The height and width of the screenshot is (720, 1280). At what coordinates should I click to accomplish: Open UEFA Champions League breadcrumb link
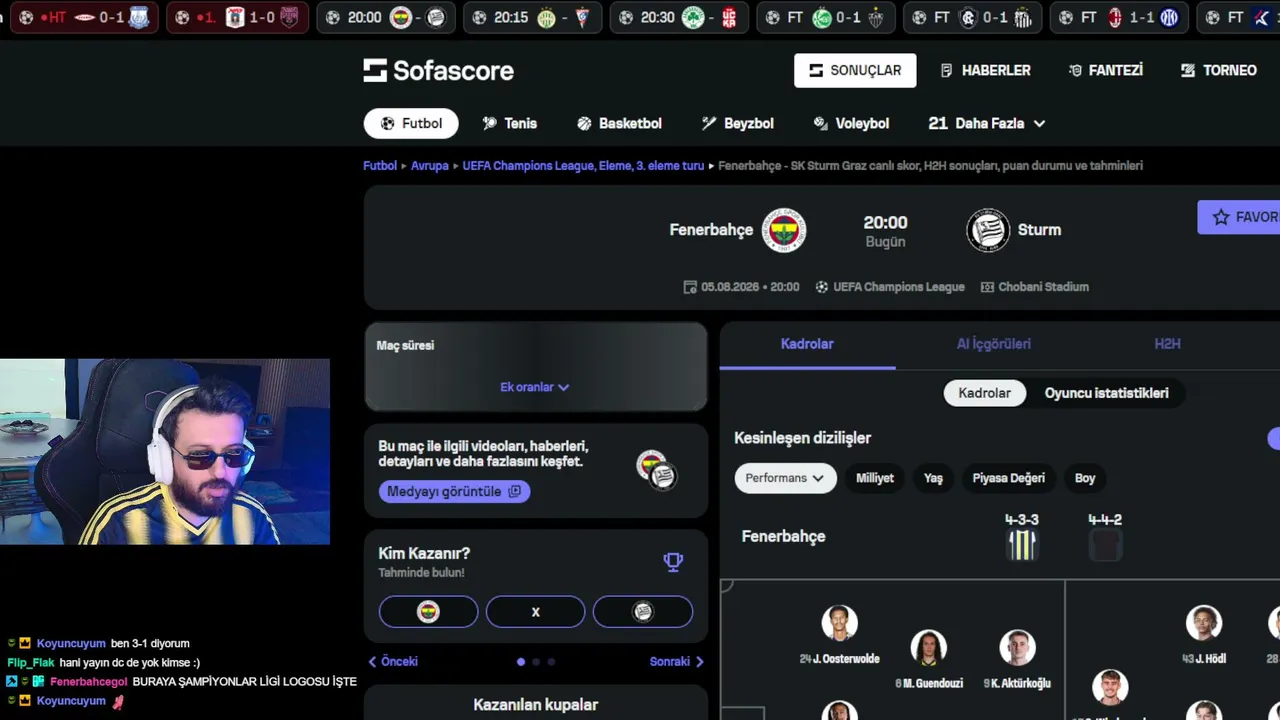(x=583, y=166)
